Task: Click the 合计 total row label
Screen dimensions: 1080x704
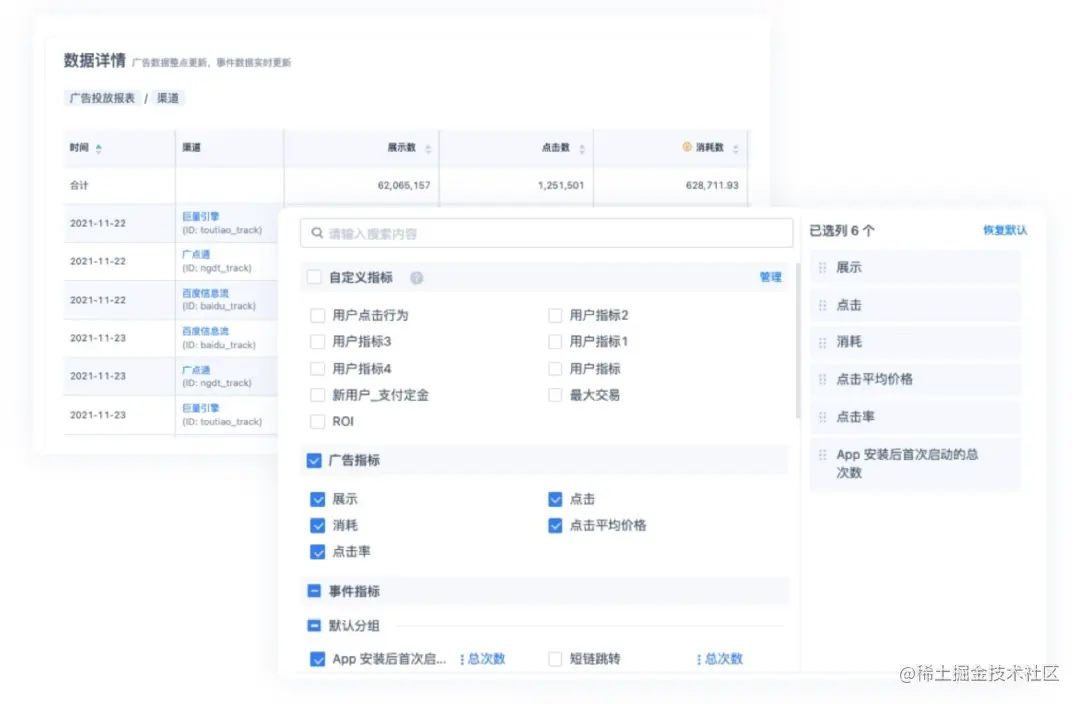Action: 79,185
